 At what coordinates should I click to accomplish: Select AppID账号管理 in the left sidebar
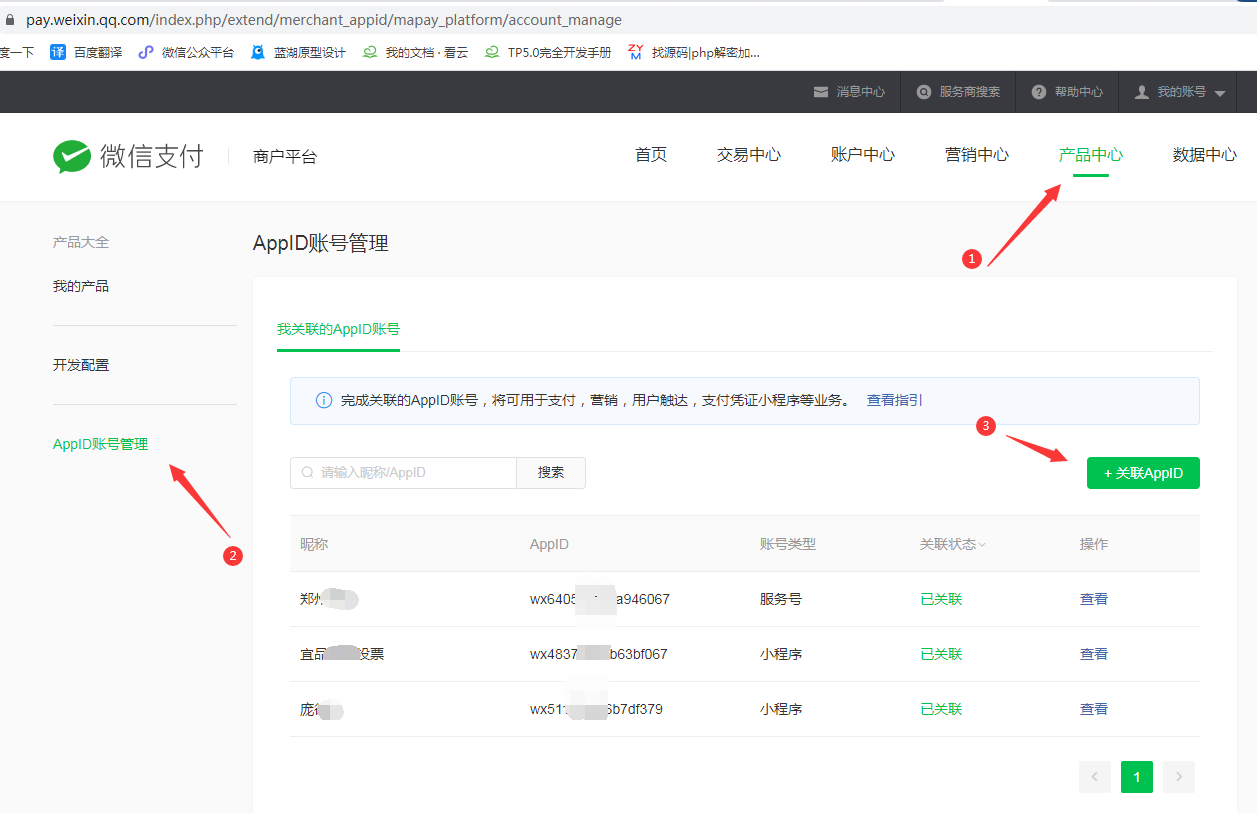click(x=100, y=444)
